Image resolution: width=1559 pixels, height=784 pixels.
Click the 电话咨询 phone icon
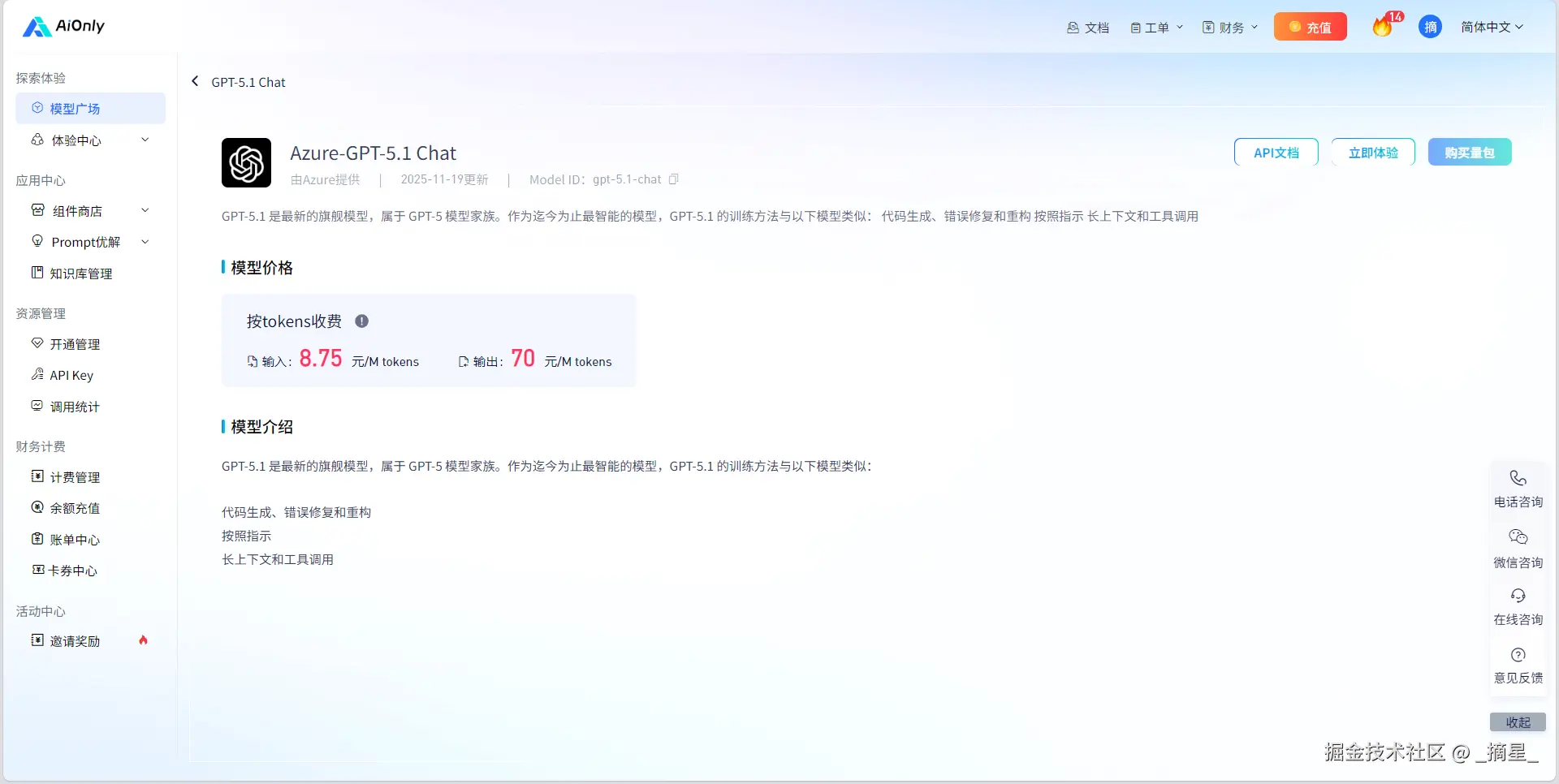(1518, 478)
